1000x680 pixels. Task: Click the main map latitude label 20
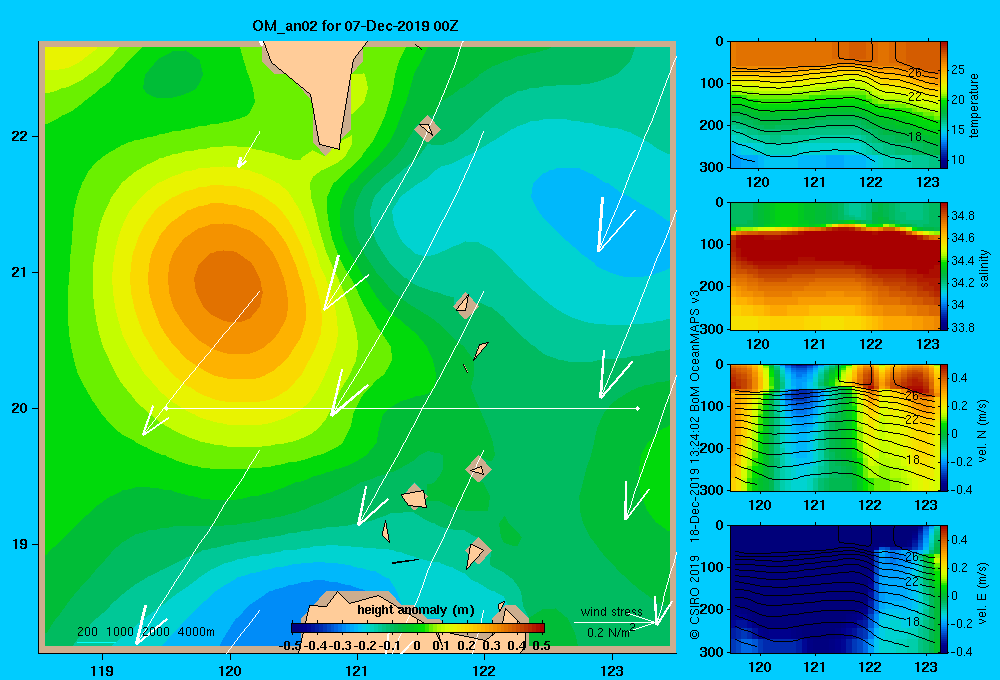pyautogui.click(x=19, y=408)
